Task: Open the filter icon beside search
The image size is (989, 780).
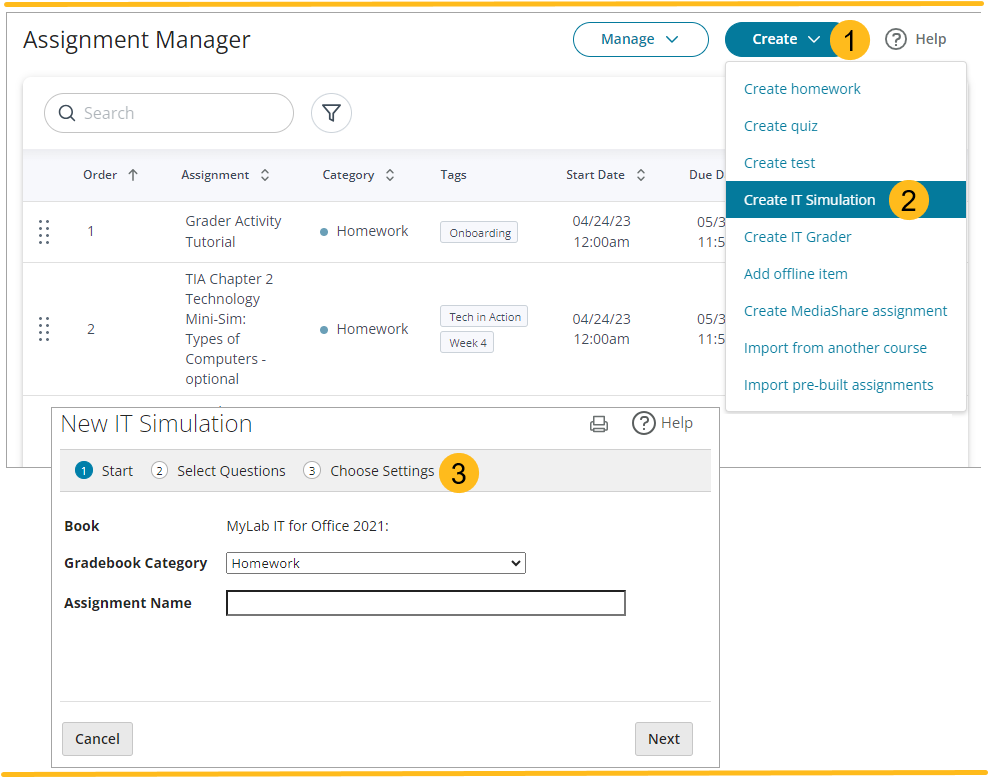Action: pos(331,113)
